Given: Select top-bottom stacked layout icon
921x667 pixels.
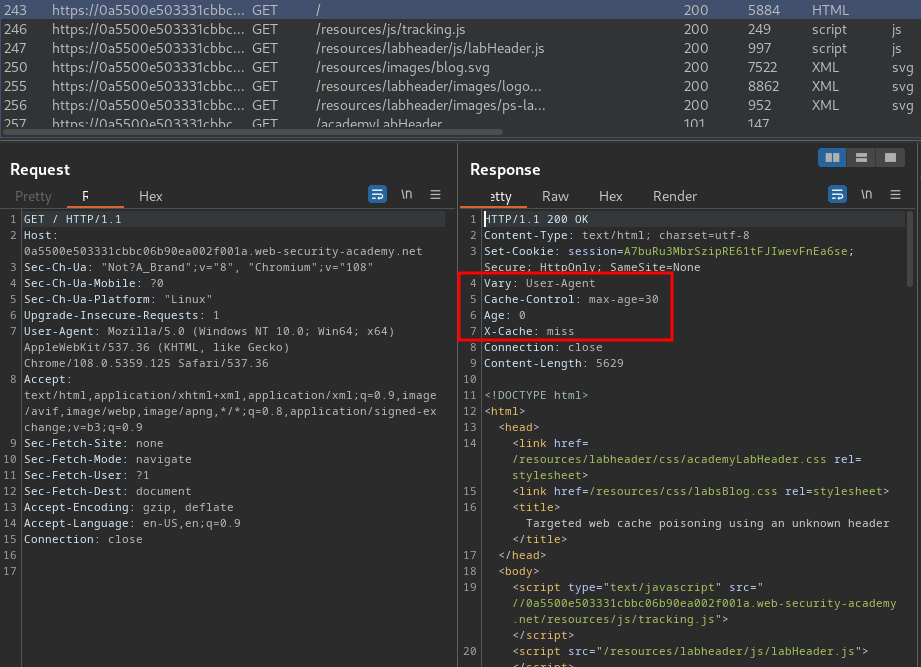Looking at the screenshot, I should tap(861, 157).
